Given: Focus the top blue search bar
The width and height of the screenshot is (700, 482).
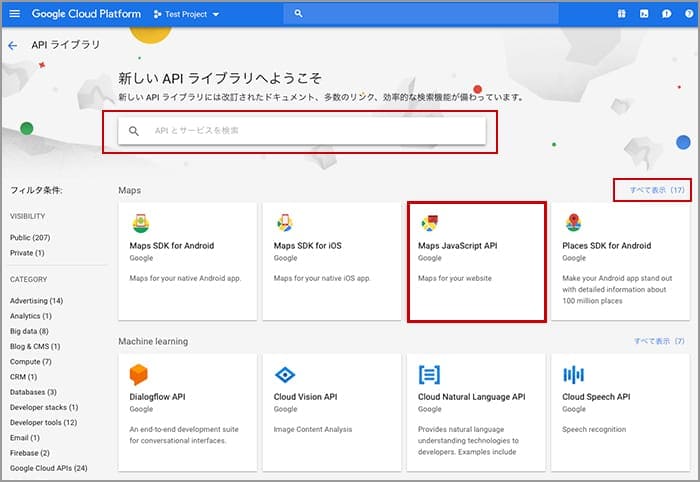Looking at the screenshot, I should pos(421,14).
